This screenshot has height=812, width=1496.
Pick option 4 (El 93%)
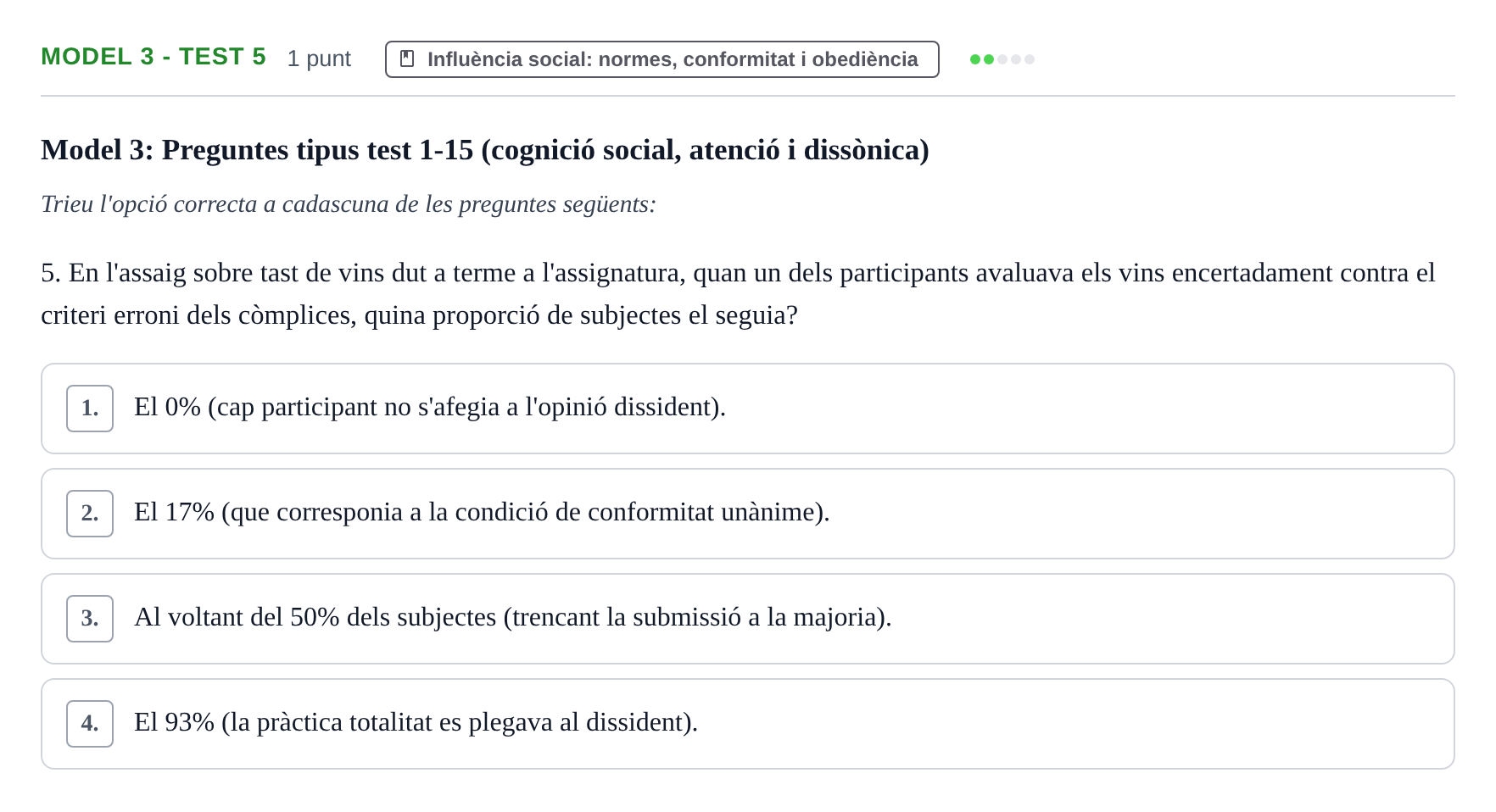coord(747,724)
